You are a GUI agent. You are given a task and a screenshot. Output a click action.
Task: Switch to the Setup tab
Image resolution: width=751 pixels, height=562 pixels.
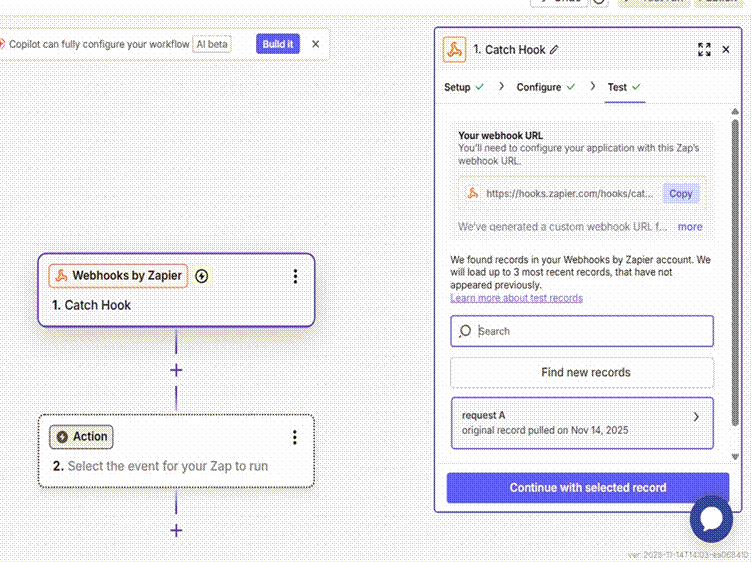(464, 87)
